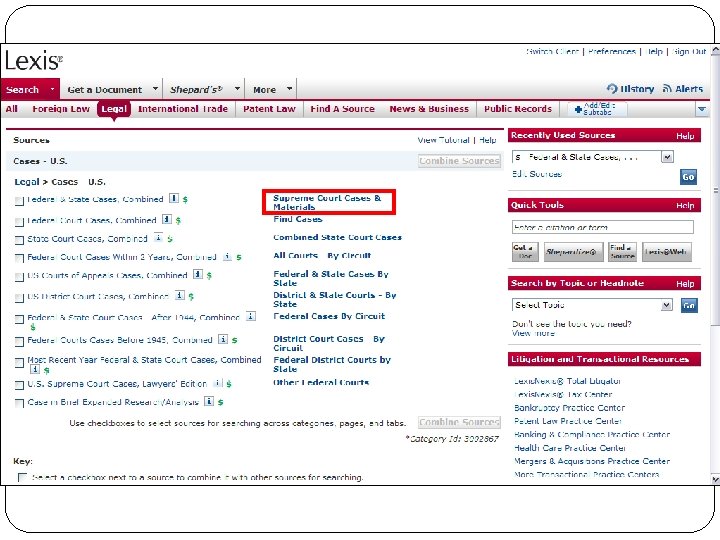Open History via clock icon

[612, 89]
